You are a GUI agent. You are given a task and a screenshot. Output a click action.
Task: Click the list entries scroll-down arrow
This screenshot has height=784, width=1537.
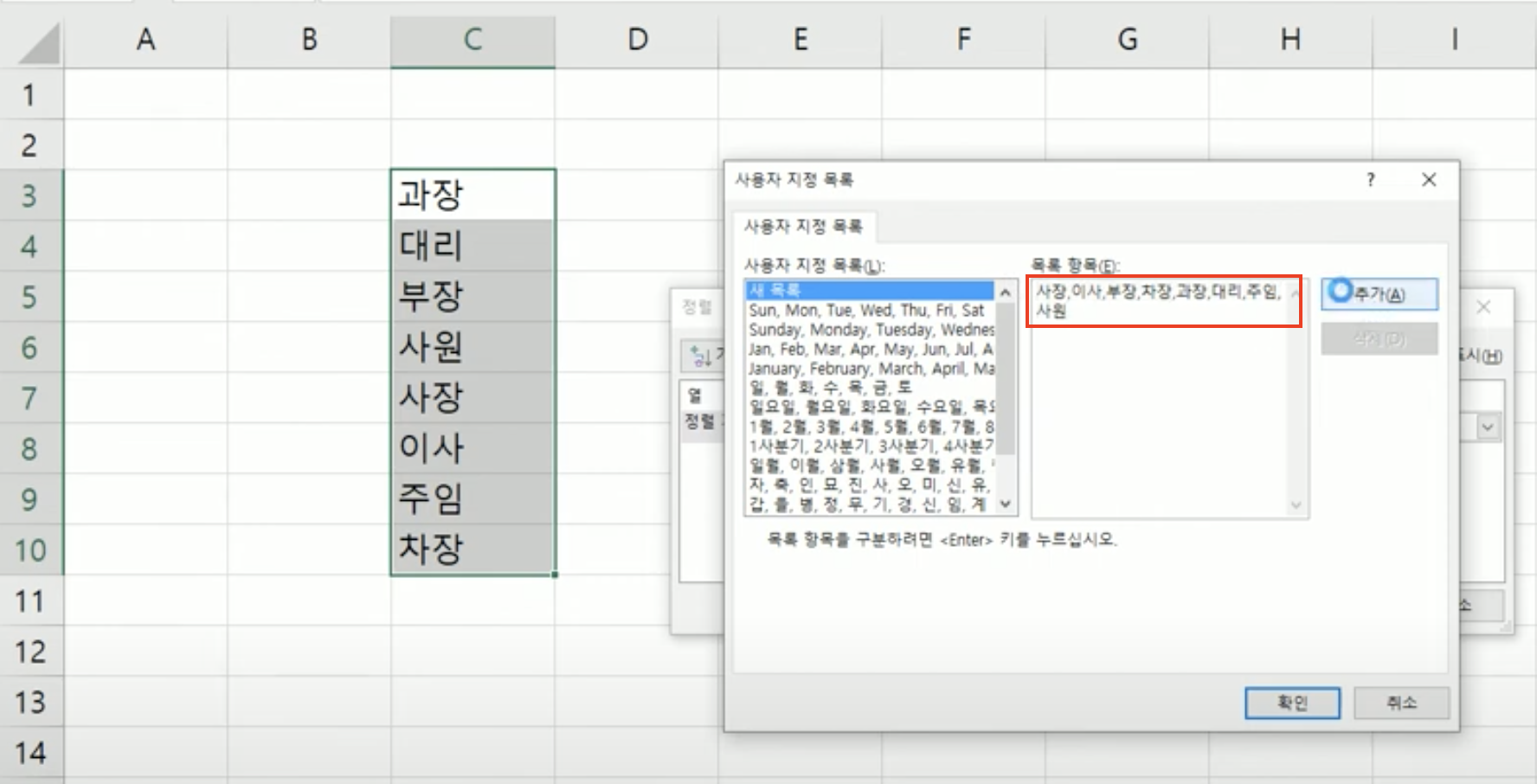point(1296,504)
